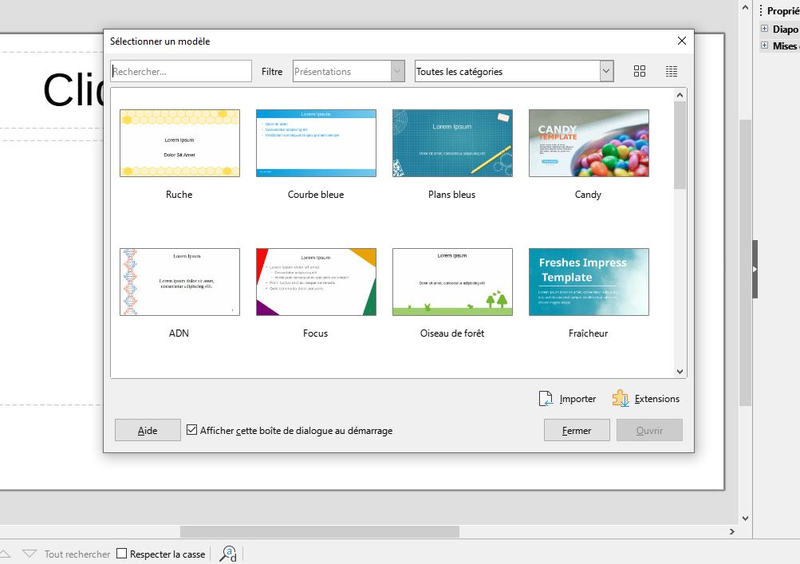Enable the 'Respecter la casse' checkbox
This screenshot has height=564, width=800.
[122, 553]
